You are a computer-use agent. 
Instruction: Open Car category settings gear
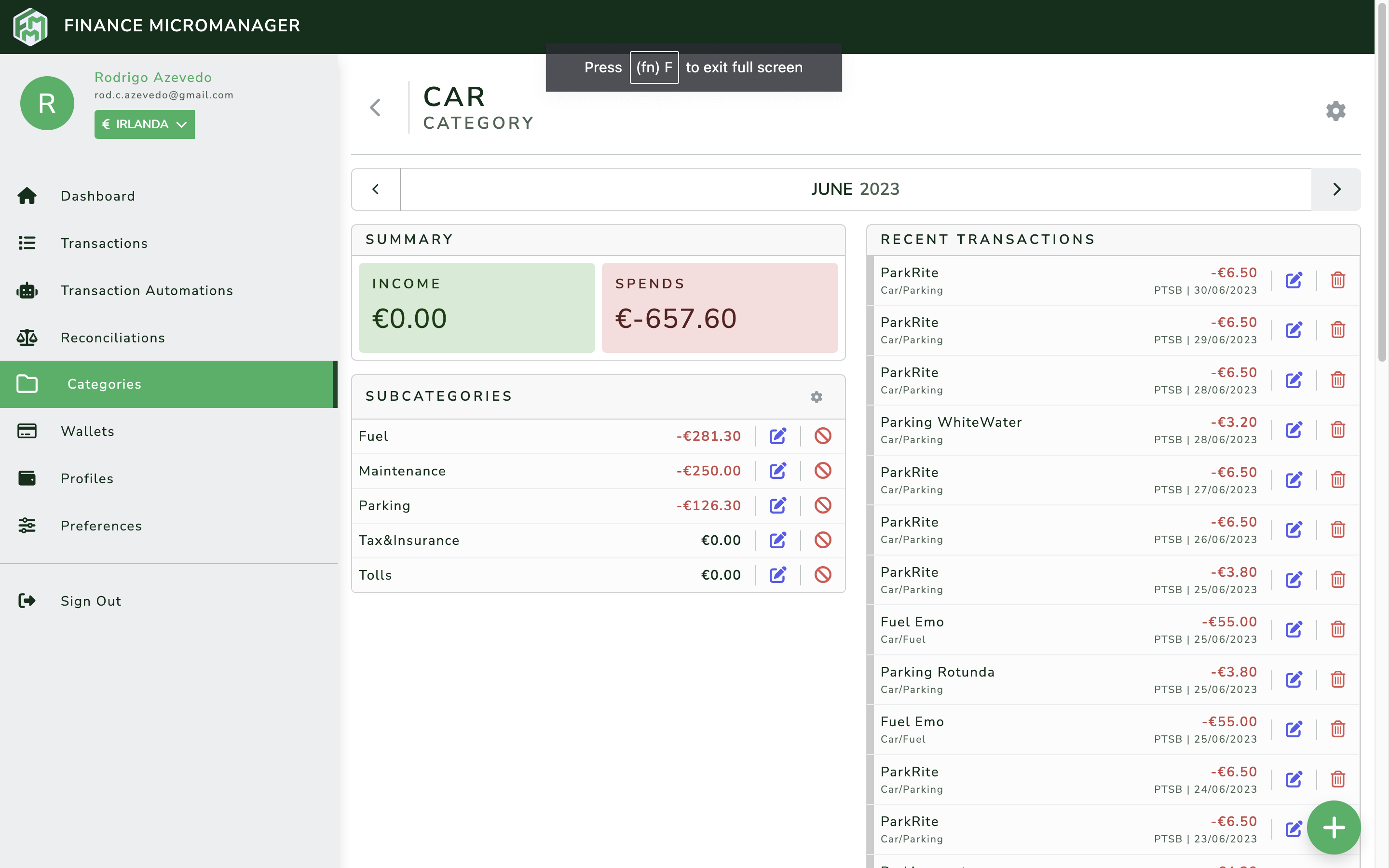pyautogui.click(x=1335, y=110)
